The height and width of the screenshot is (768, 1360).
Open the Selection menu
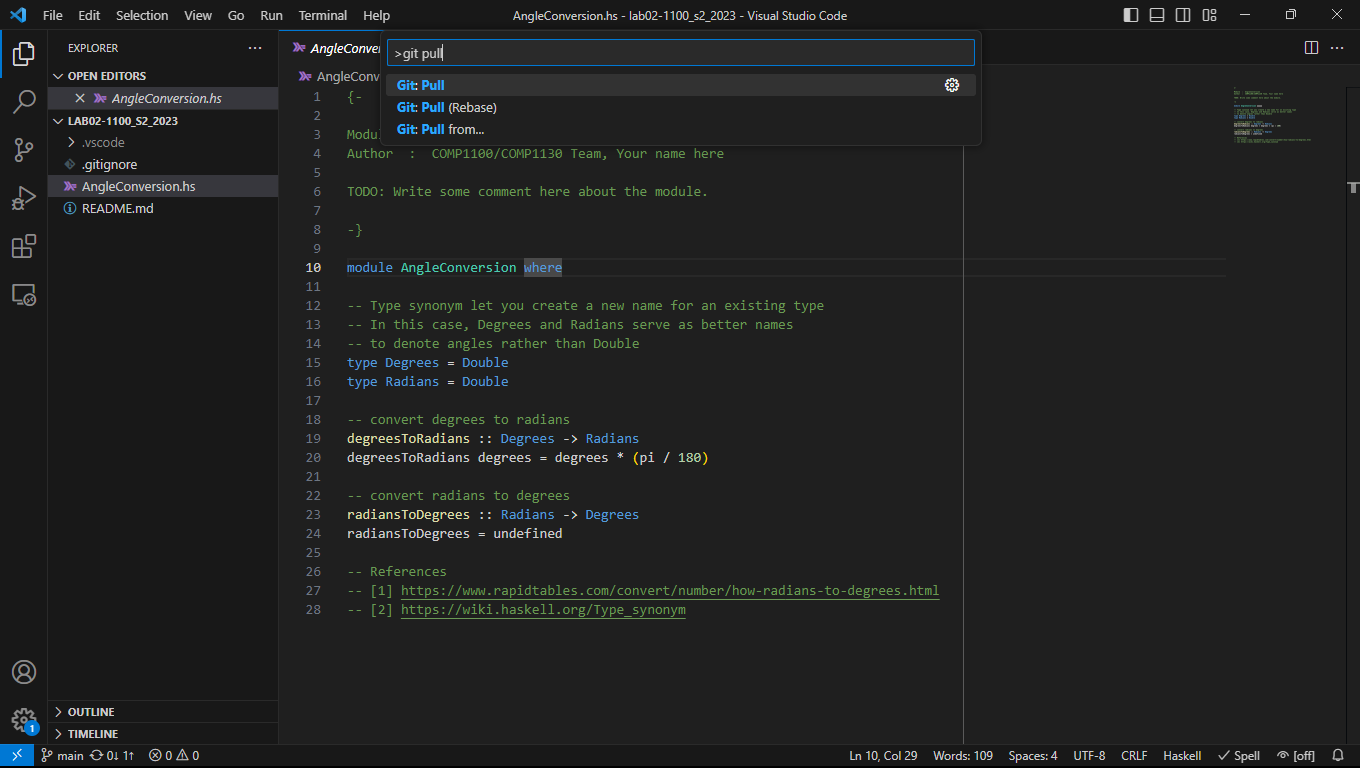[x=142, y=15]
